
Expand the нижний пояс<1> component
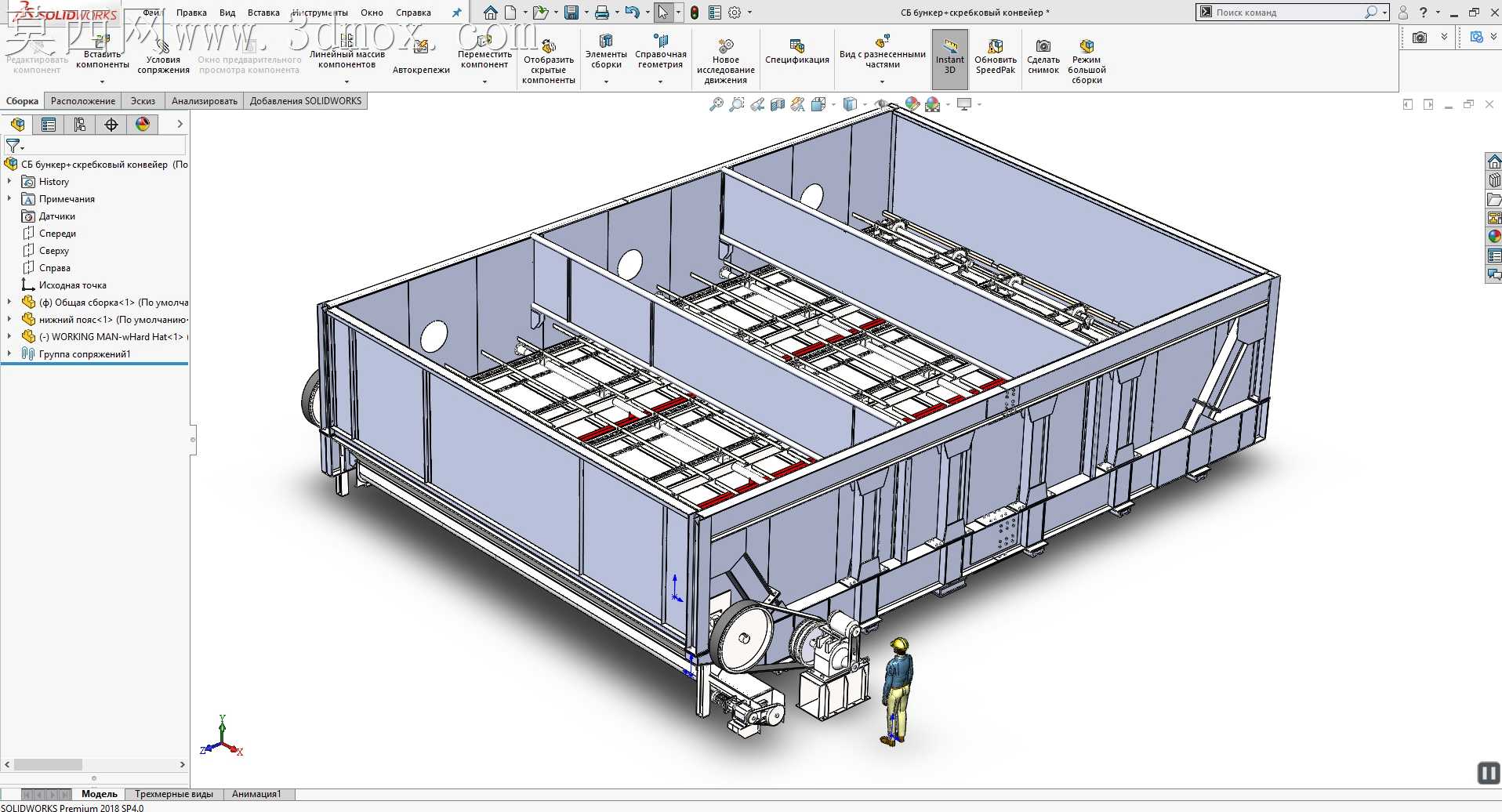pyautogui.click(x=9, y=320)
